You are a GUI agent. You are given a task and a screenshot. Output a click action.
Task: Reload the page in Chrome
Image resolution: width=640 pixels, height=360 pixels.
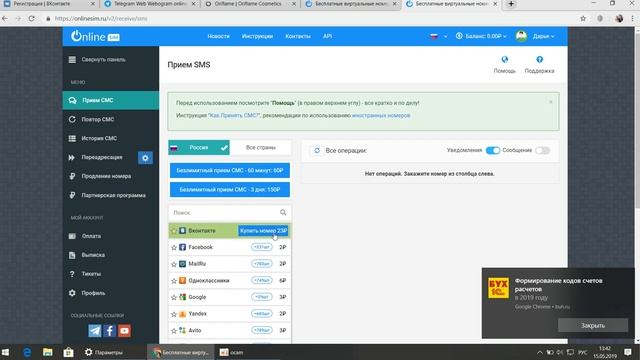[31, 18]
